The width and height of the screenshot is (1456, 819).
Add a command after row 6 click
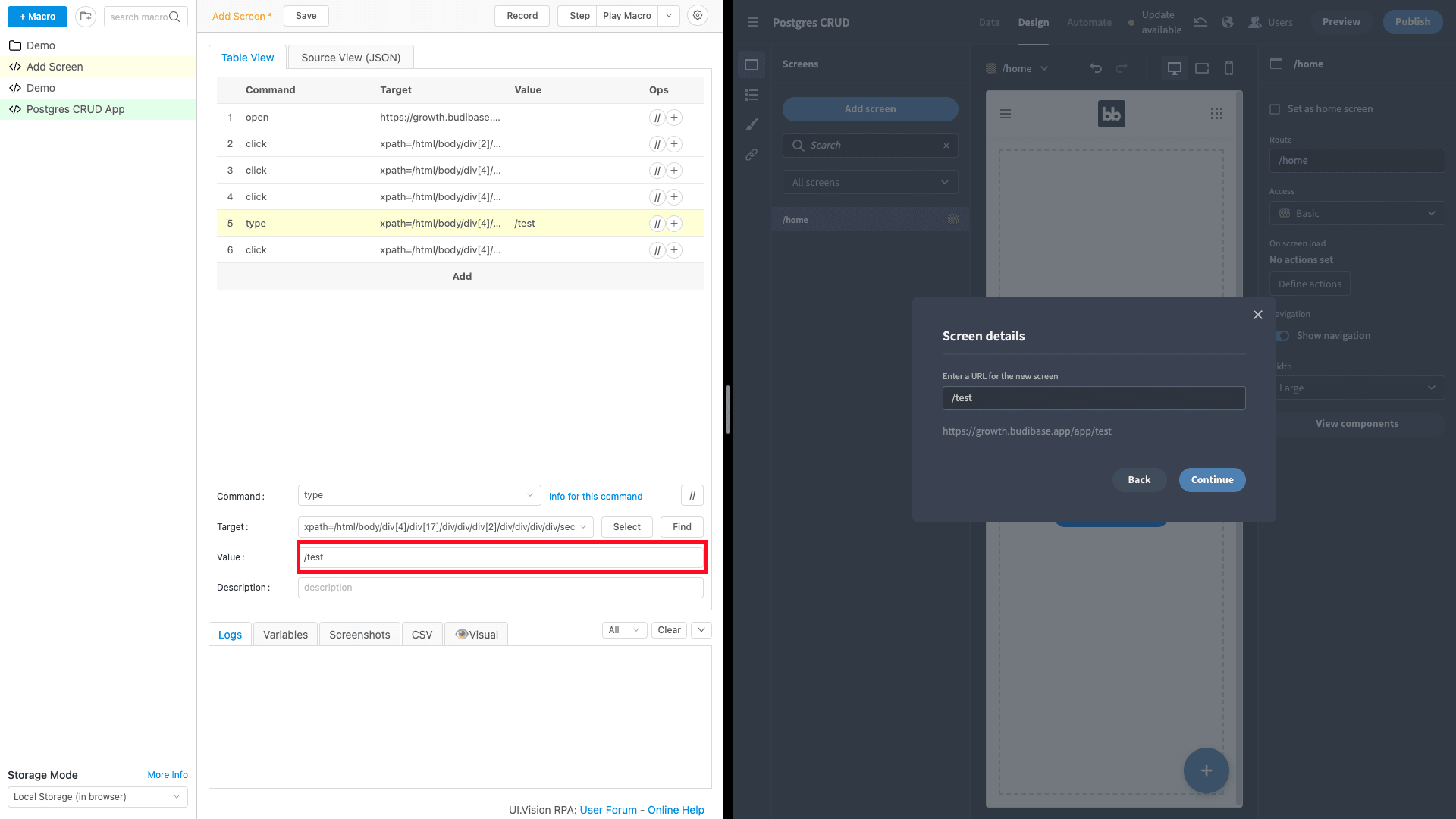[674, 250]
